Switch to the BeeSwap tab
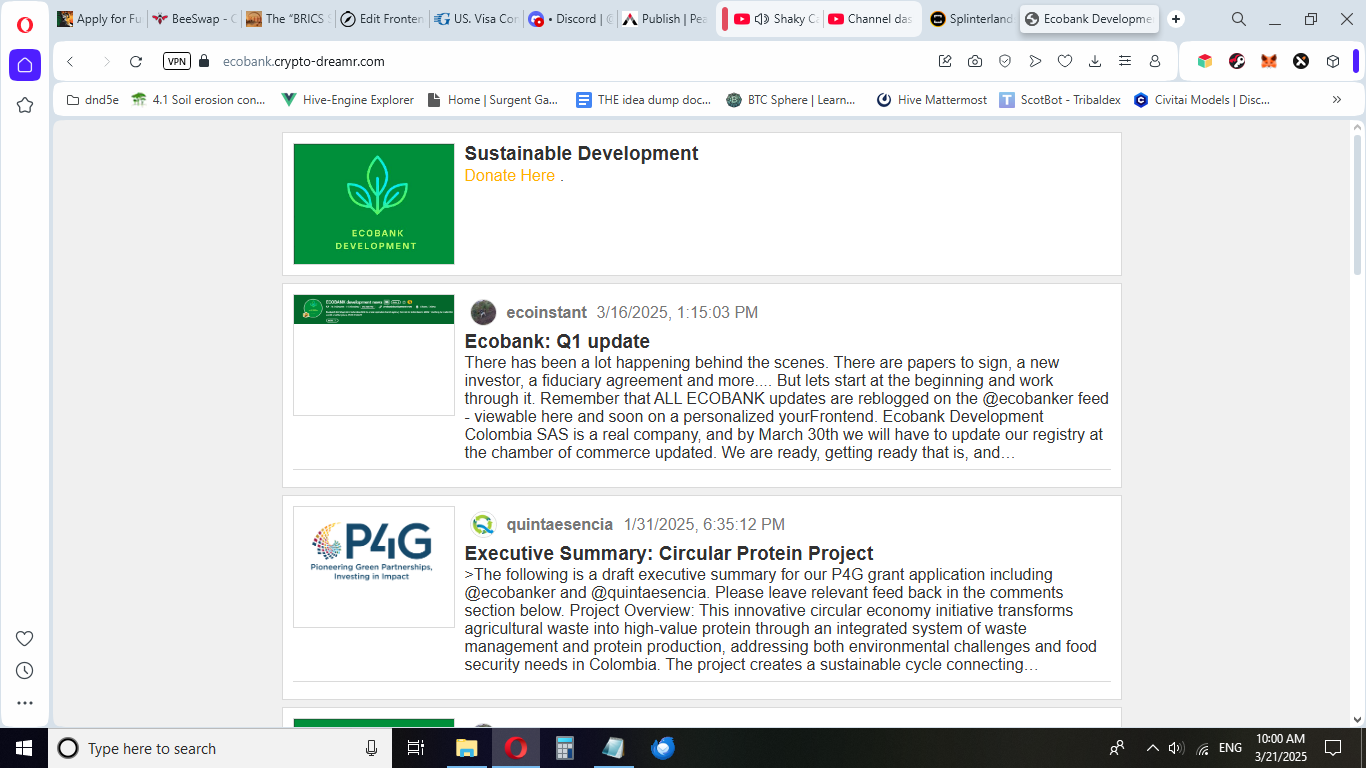1366x768 pixels. tap(195, 19)
